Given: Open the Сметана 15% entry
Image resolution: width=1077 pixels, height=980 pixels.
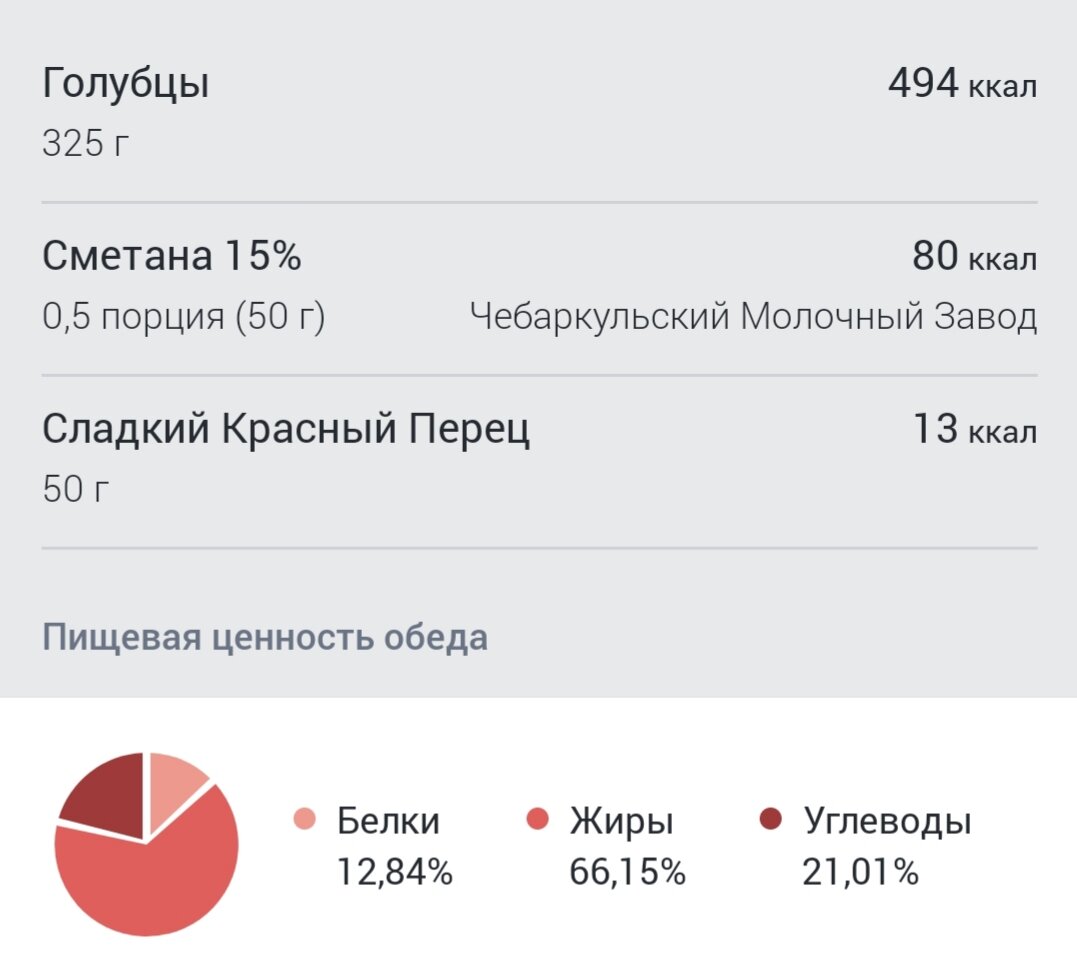Looking at the screenshot, I should pos(538,288).
